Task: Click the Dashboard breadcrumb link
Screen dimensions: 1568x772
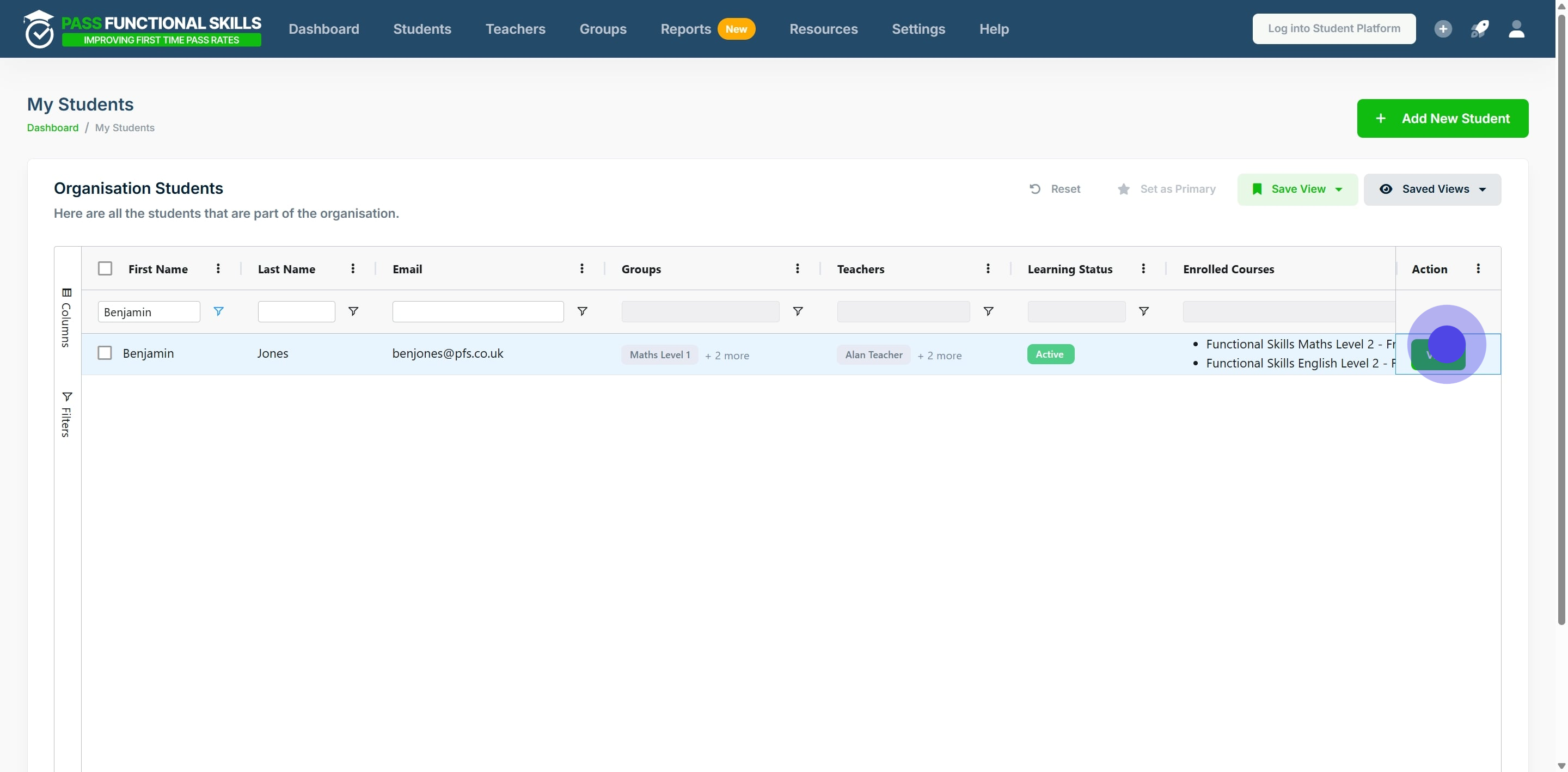Action: point(52,127)
